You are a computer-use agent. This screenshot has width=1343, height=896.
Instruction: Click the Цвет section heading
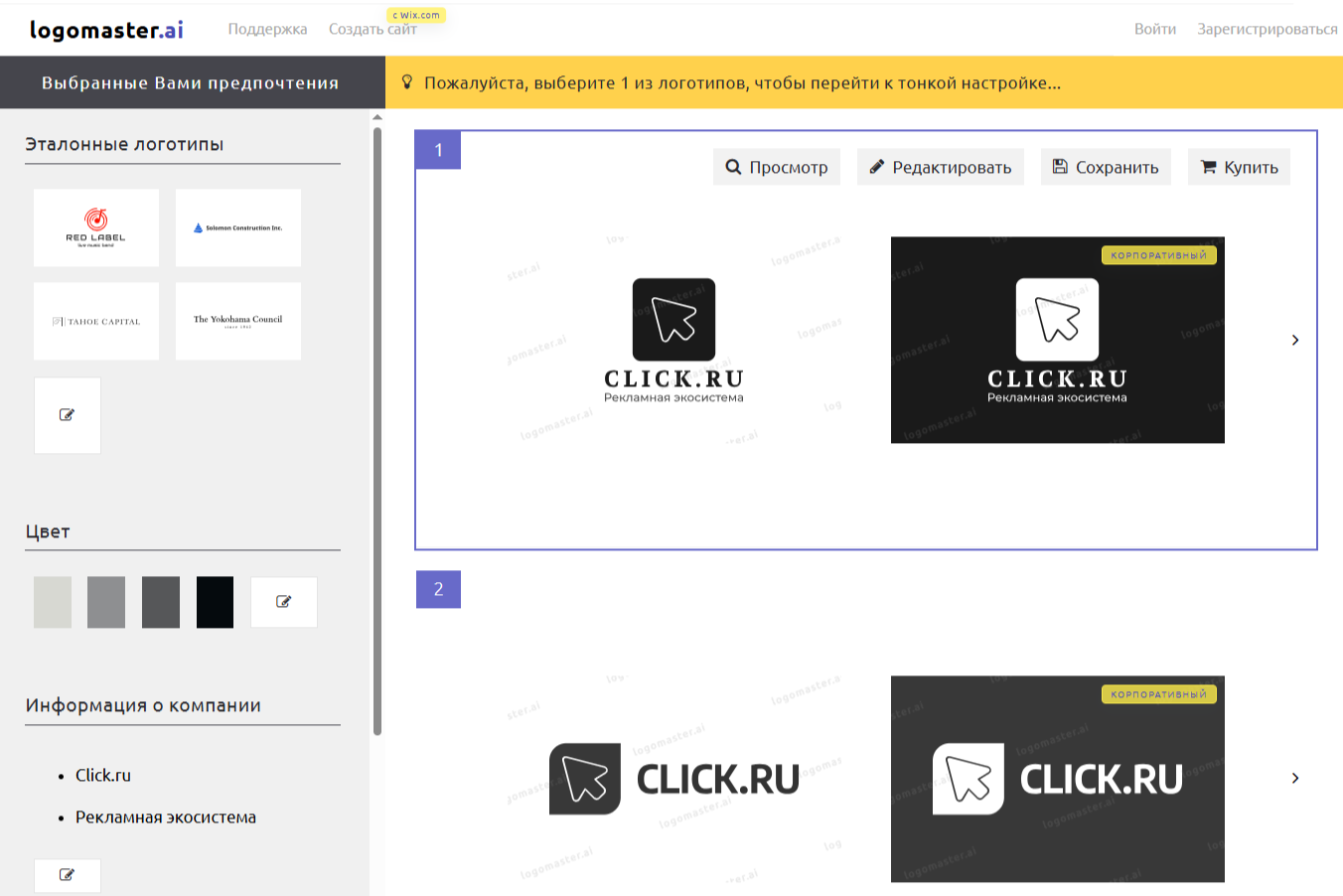click(x=48, y=531)
